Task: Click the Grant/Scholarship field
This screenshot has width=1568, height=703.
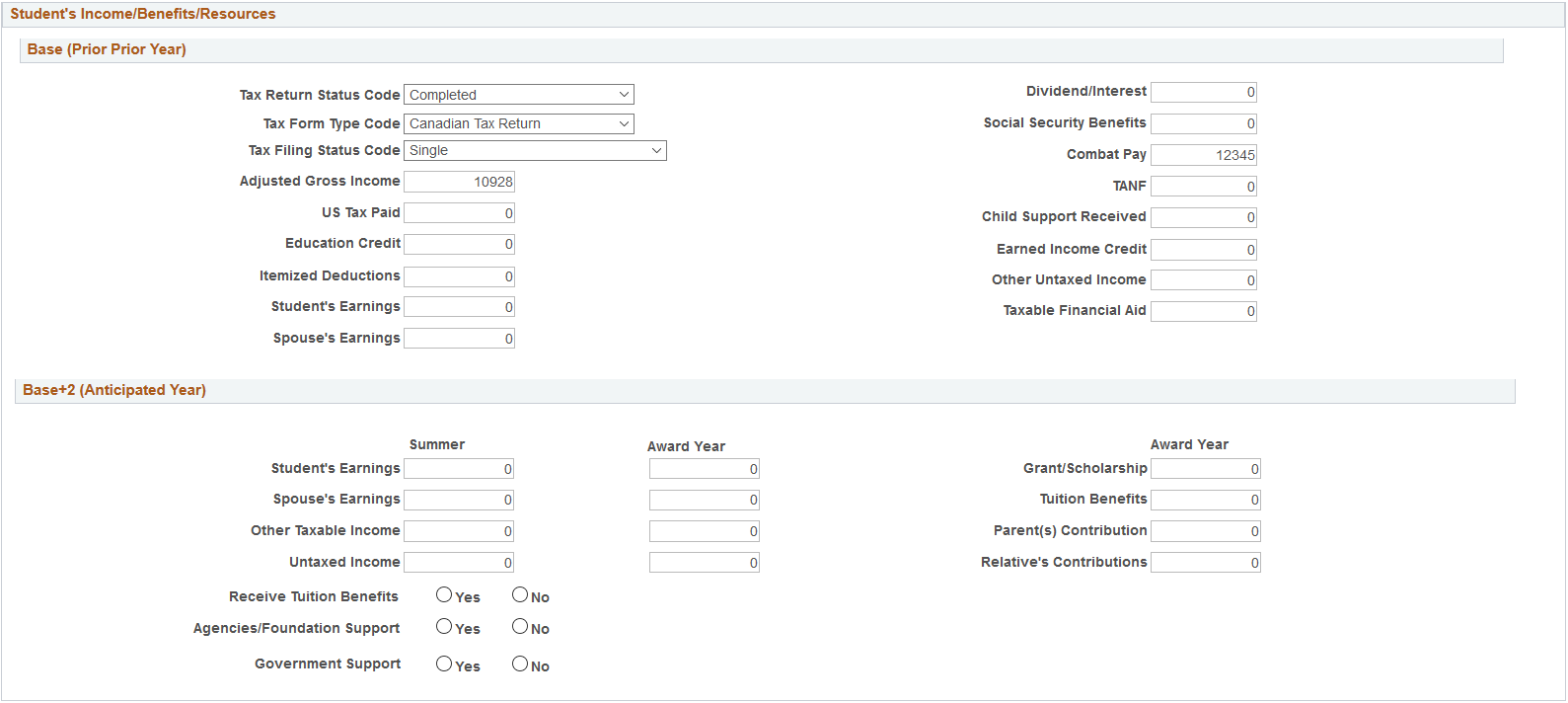Action: coord(1206,469)
